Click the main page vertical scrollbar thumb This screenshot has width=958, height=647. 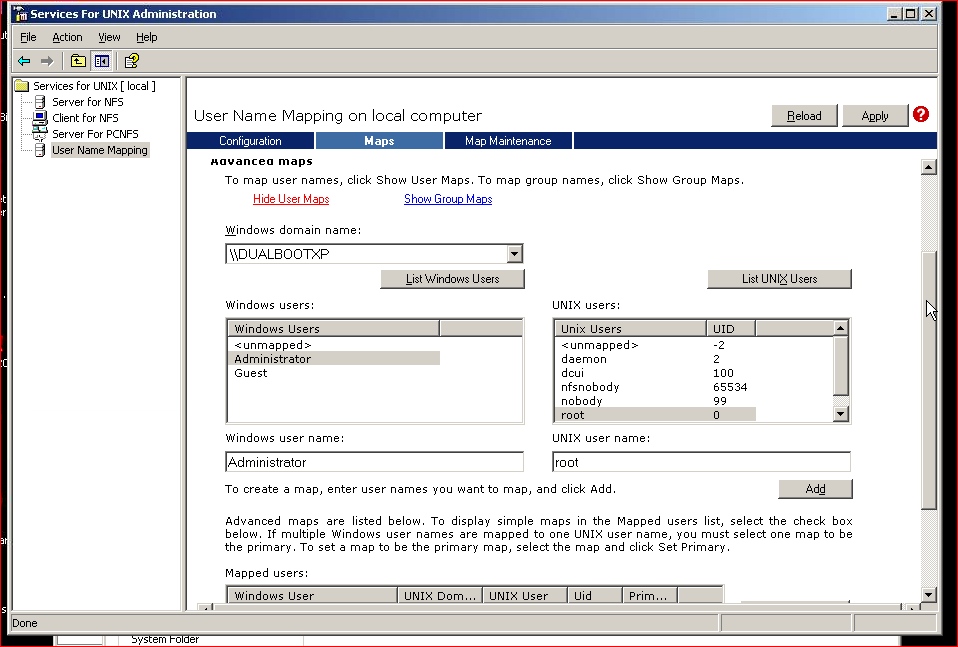[929, 380]
